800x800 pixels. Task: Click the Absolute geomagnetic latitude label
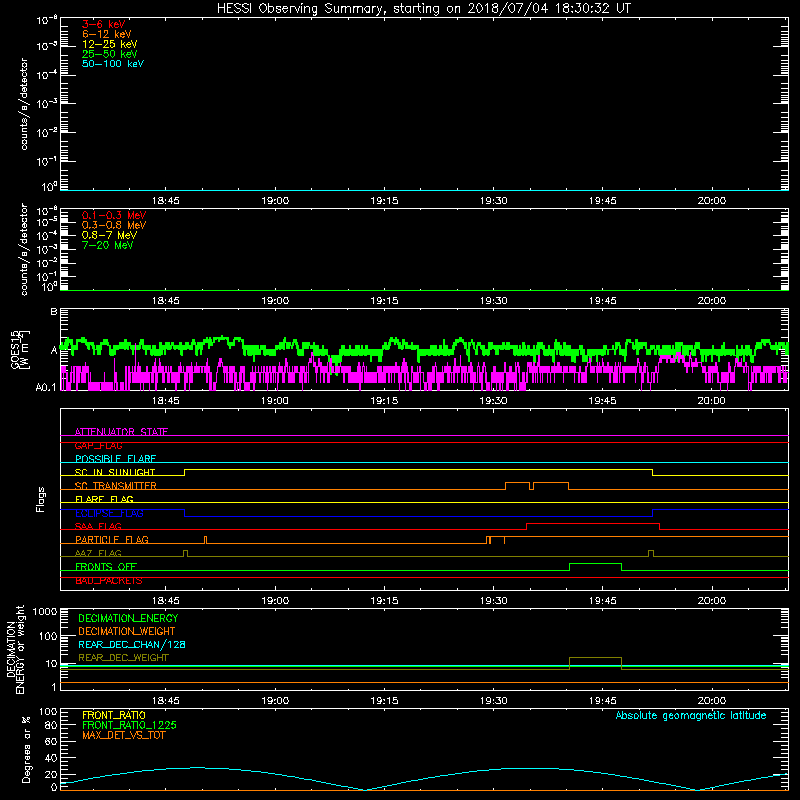click(x=691, y=715)
